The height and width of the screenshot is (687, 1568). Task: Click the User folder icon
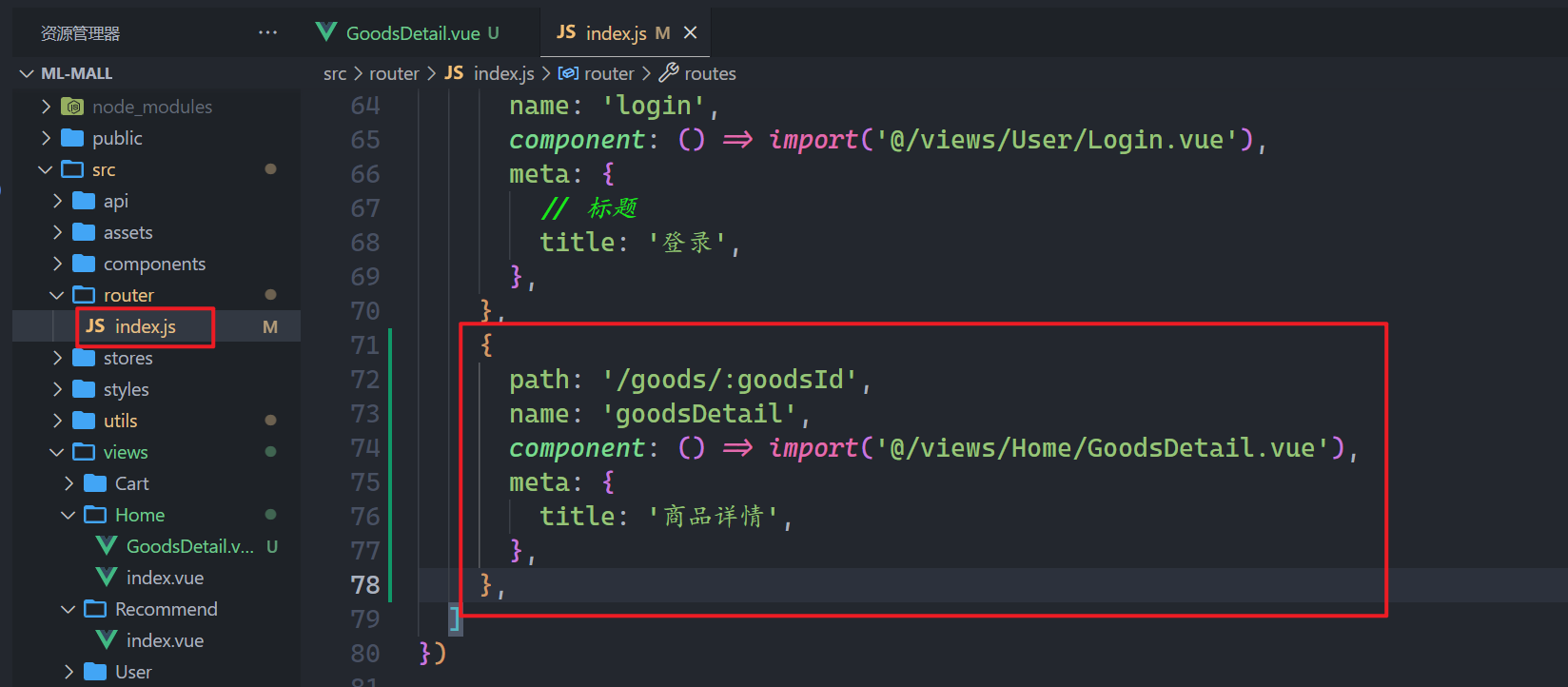[x=95, y=672]
